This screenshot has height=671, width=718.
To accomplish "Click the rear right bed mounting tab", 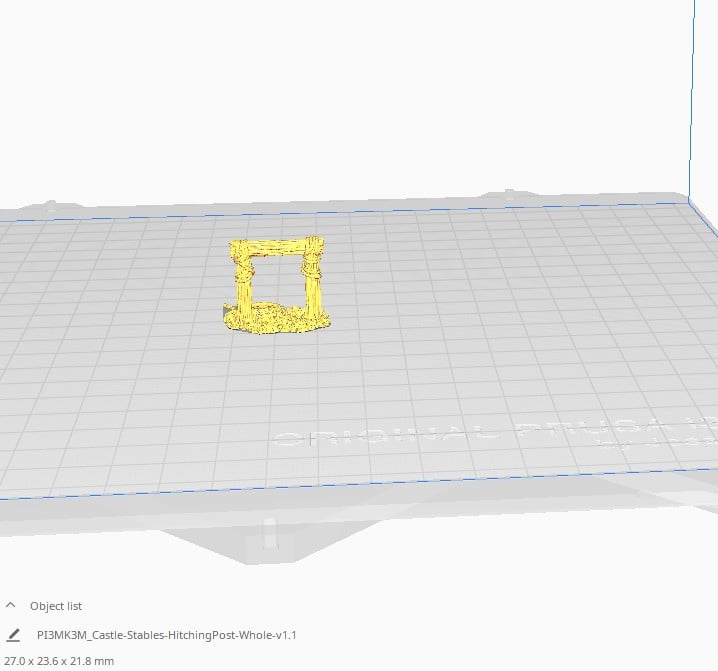I will (x=509, y=194).
